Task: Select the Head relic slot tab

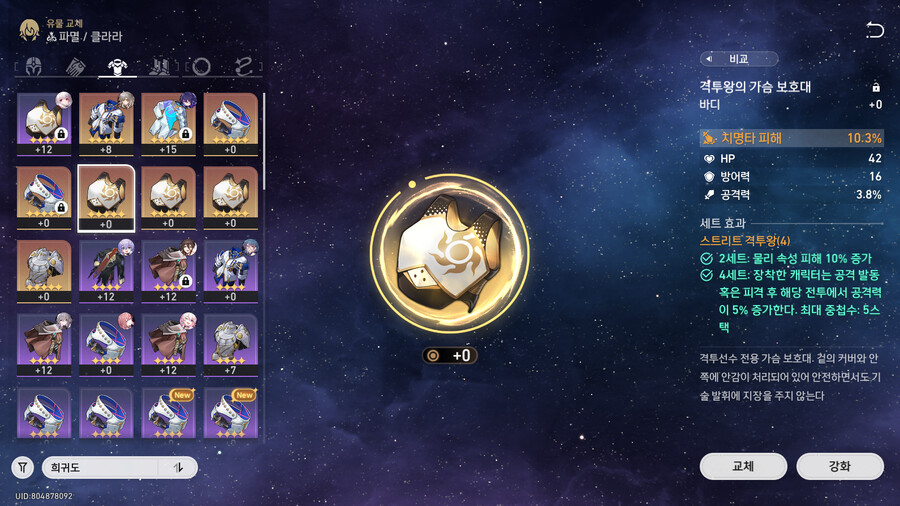Action: click(34, 67)
